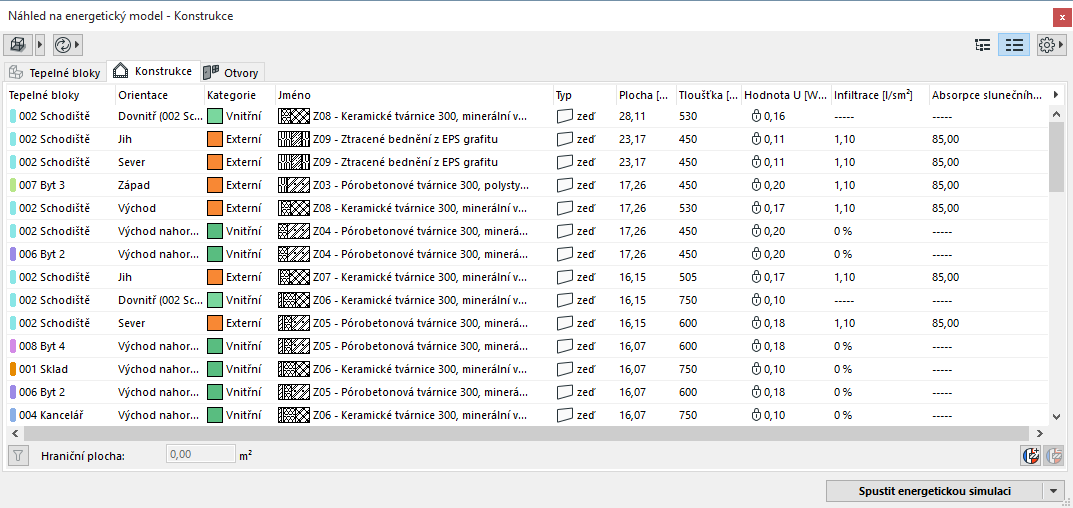Click the green Vnitřní swatch in 001 Sklad row
Screen dimensions: 1073x508
[x=215, y=369]
